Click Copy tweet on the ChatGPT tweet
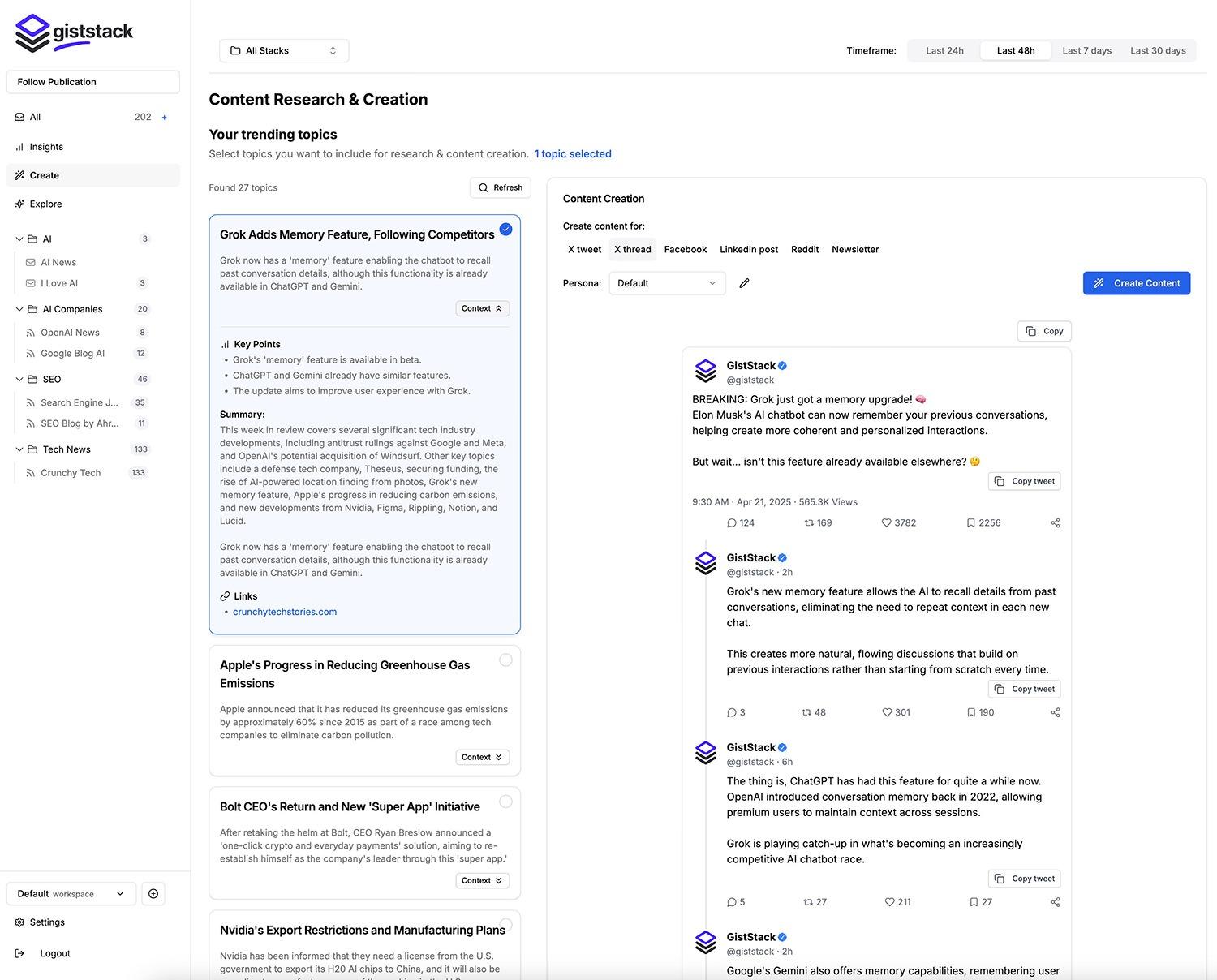 tap(1025, 879)
